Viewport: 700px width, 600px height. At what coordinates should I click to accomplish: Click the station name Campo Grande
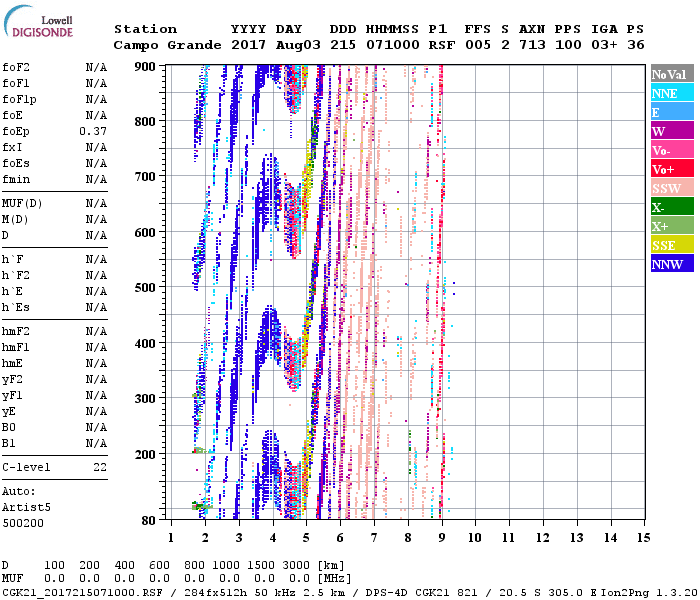point(167,45)
